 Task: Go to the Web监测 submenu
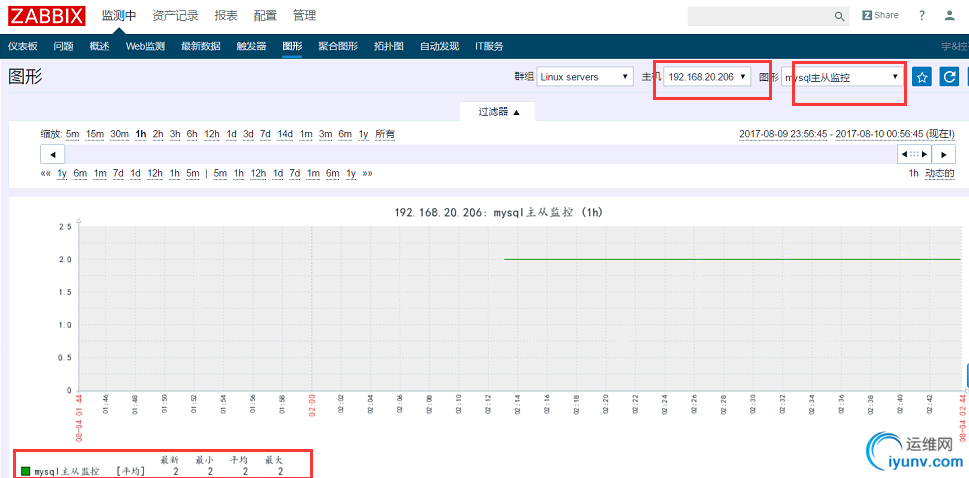click(x=145, y=46)
